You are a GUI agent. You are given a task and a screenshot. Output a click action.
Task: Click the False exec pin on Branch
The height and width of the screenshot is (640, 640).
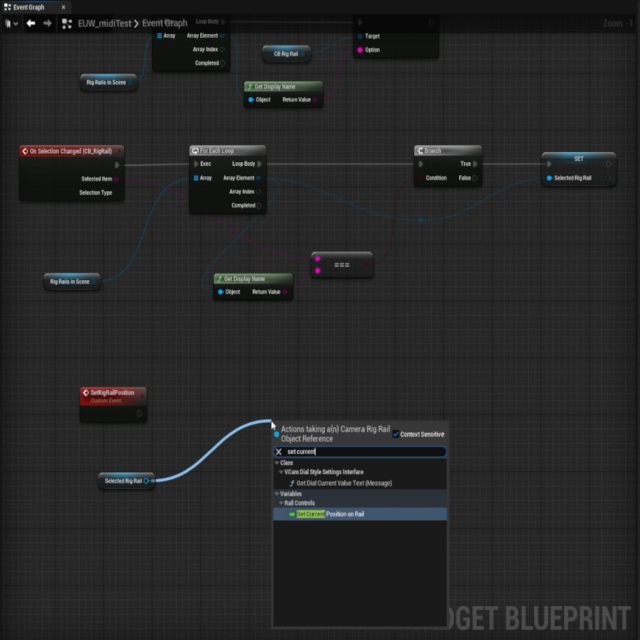[475, 178]
